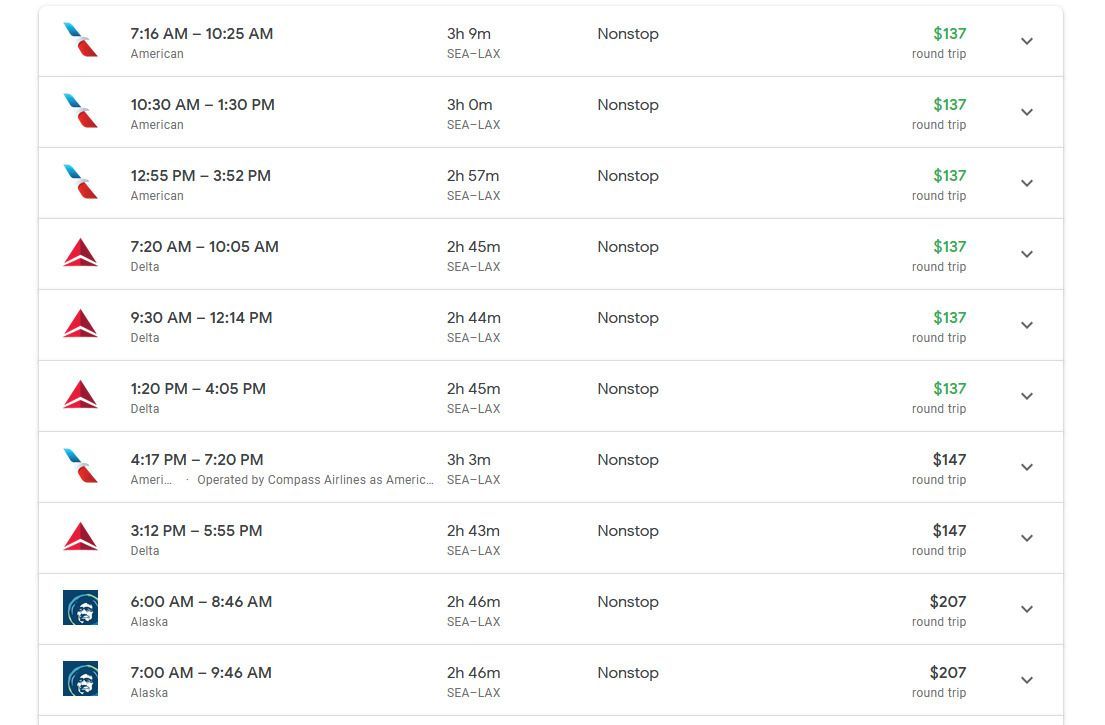Click 2h 45m duration on 7:20 AM flight
Viewport: 1105px width, 725px height.
pos(474,247)
